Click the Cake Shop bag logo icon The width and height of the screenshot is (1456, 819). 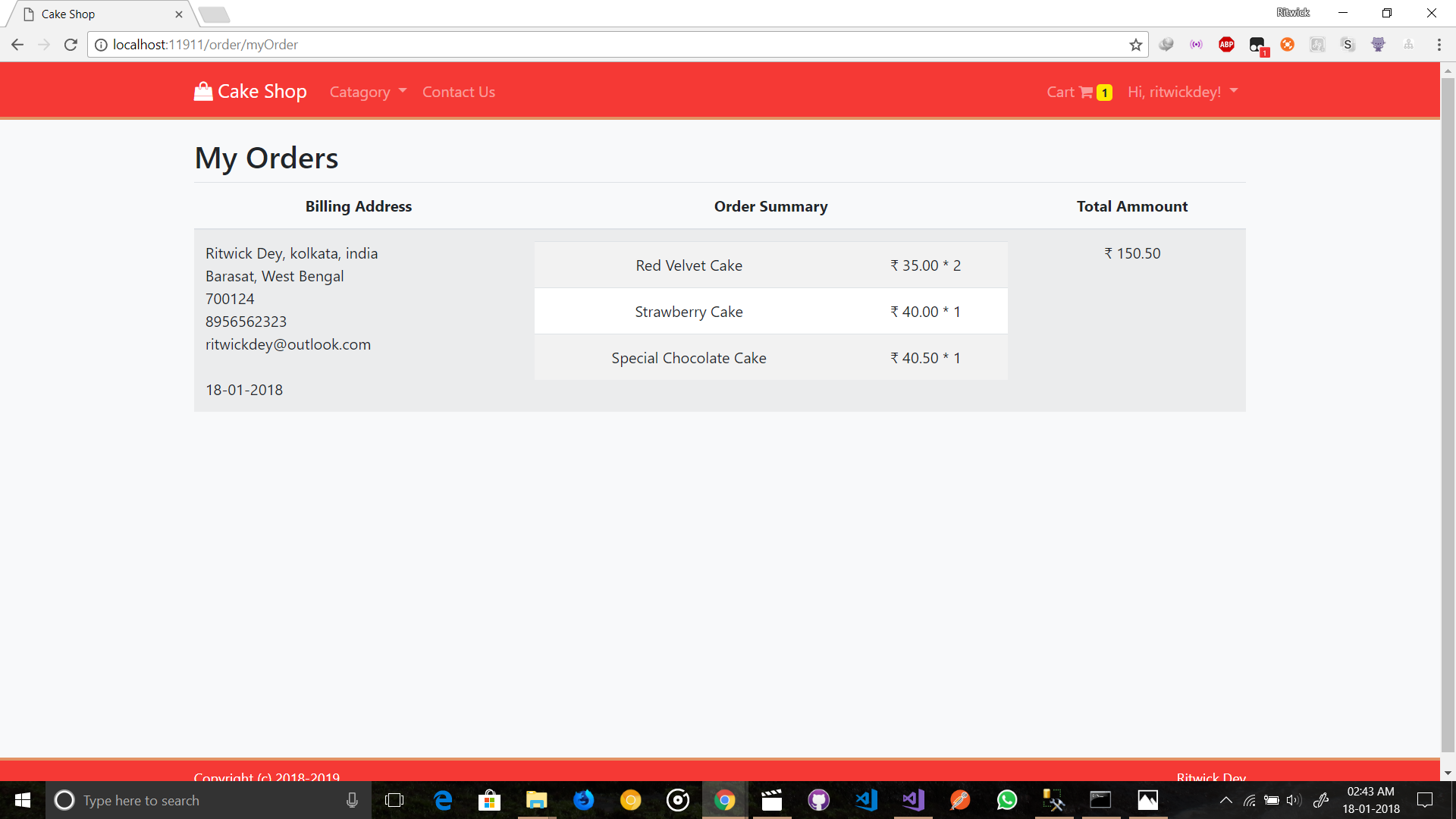(x=203, y=92)
